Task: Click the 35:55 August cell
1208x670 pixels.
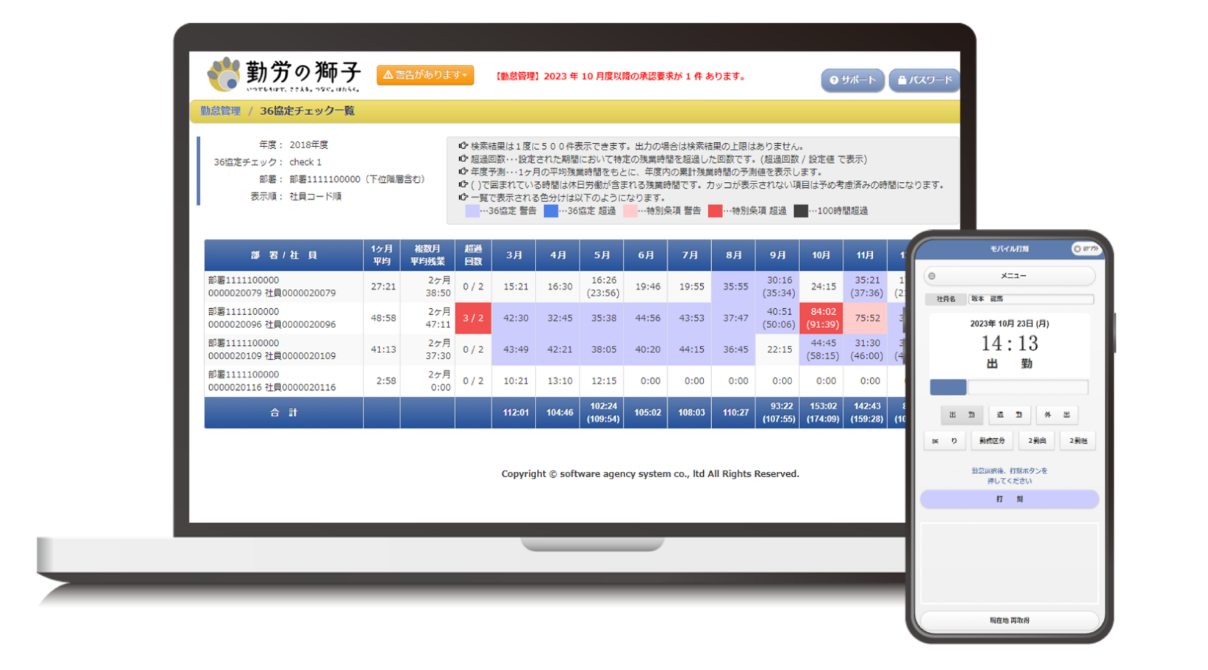Action: (735, 287)
